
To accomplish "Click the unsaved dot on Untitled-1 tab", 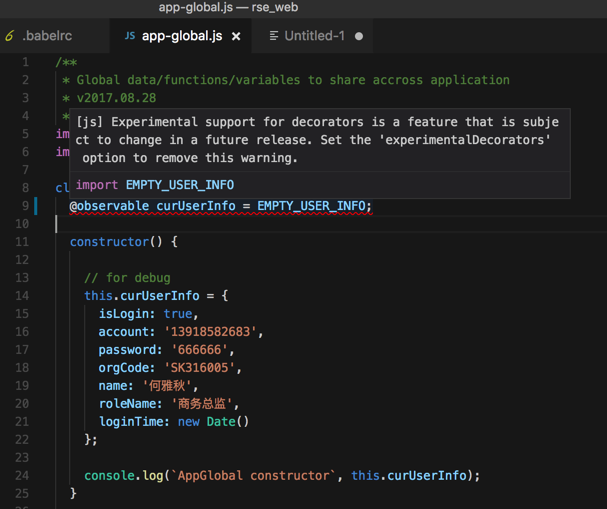I will pos(359,36).
